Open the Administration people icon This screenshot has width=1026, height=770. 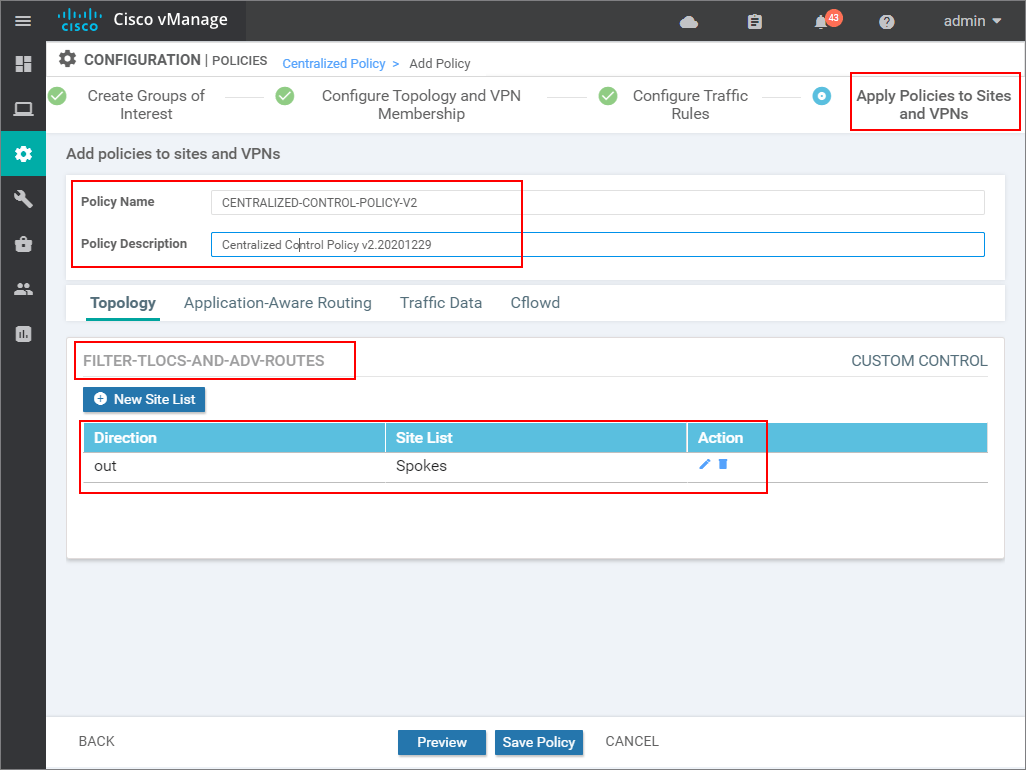pyautogui.click(x=22, y=288)
